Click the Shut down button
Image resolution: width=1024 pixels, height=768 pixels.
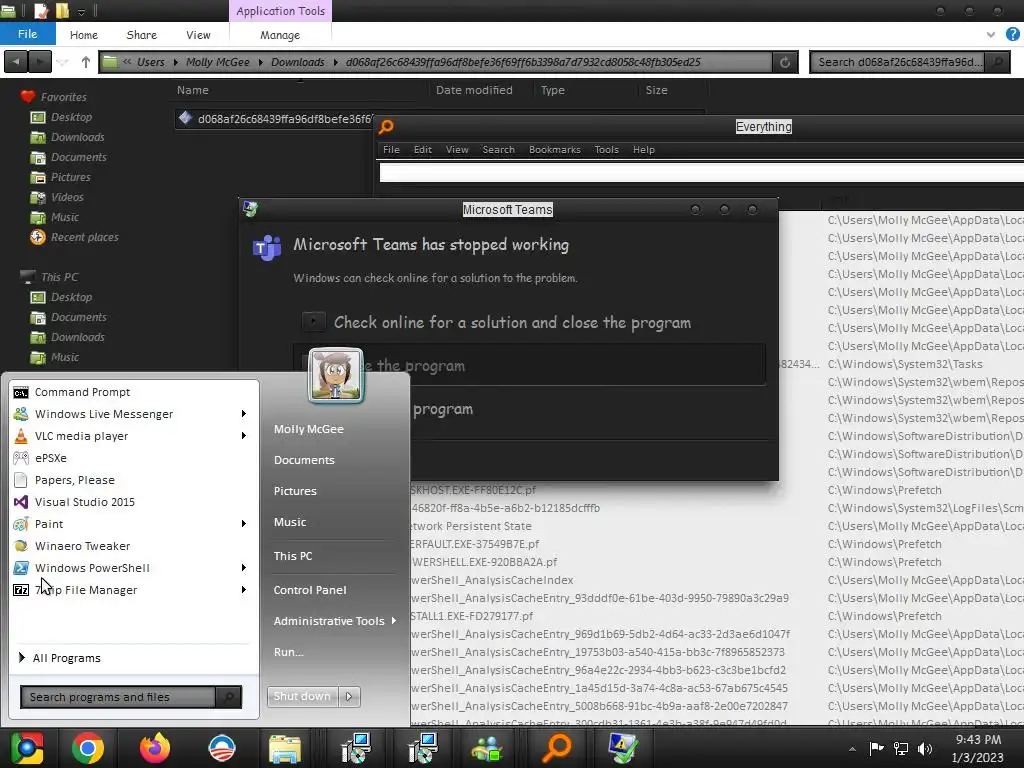point(302,696)
